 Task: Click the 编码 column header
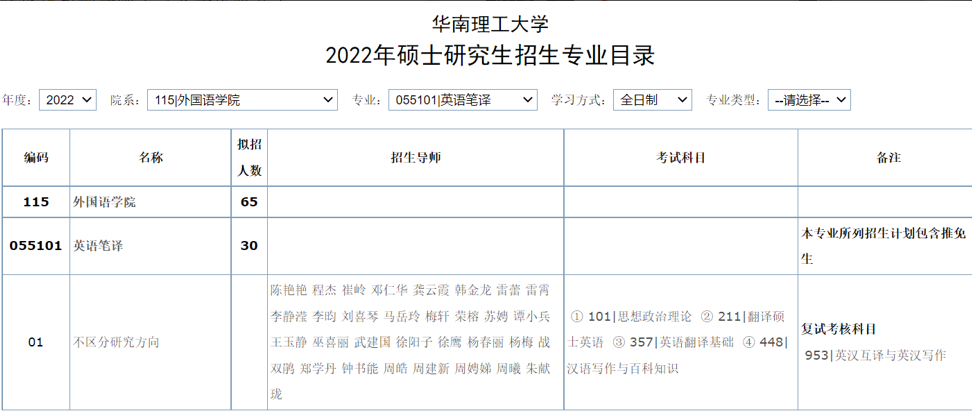36,157
